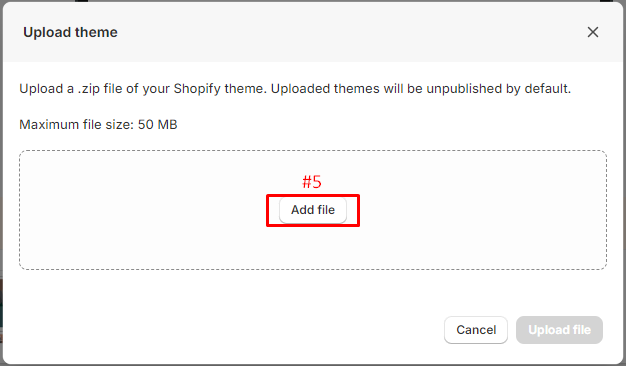626x366 pixels.
Task: Click the .zip text in the instructions
Action: 89,89
